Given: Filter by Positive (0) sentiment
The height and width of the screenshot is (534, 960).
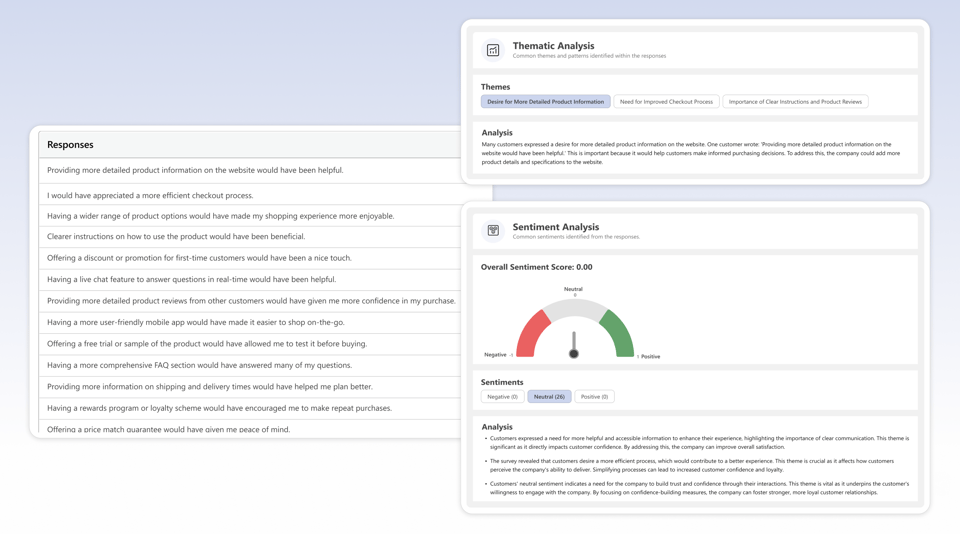Looking at the screenshot, I should (594, 397).
